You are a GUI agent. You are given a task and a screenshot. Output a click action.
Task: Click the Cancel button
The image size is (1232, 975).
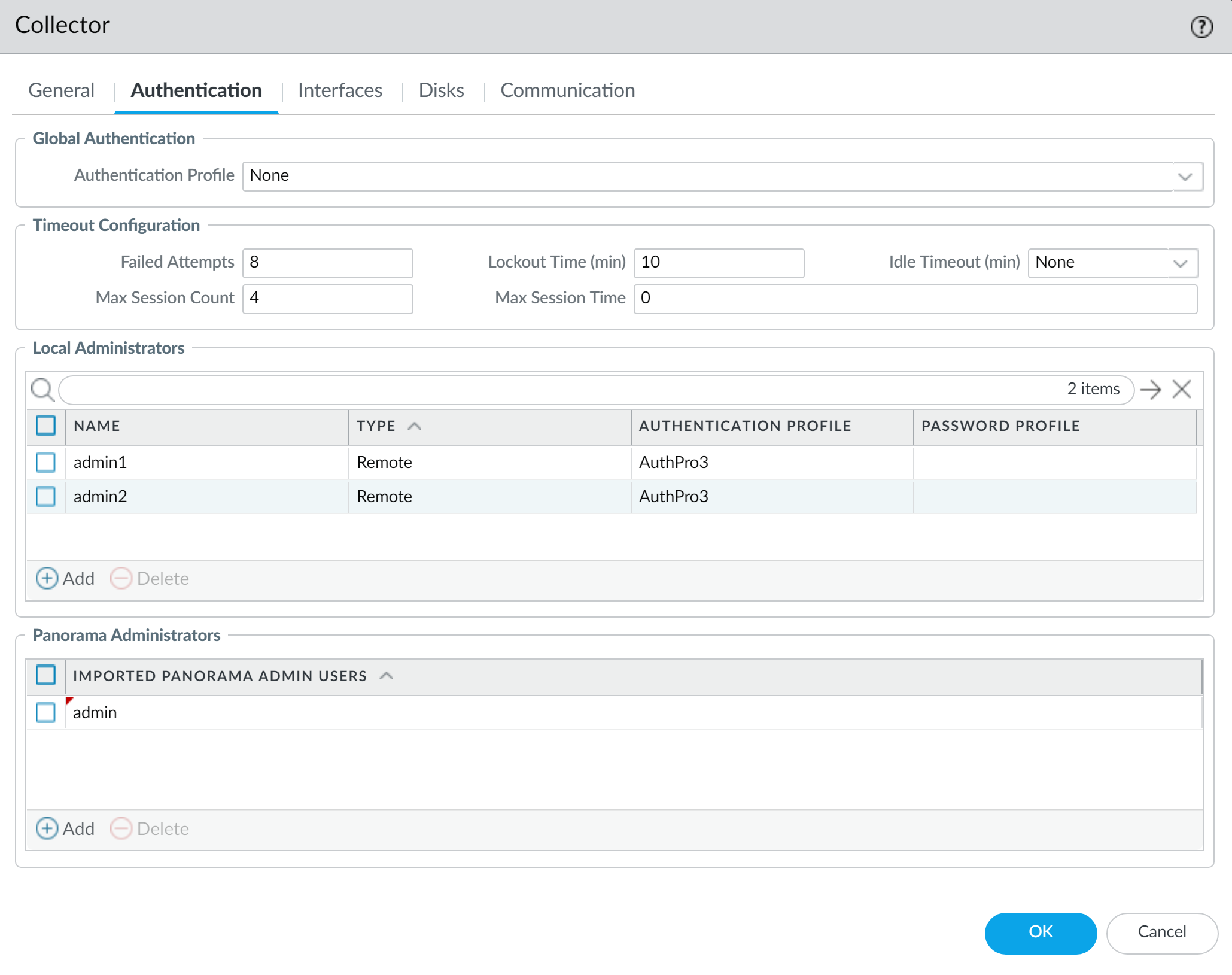(1161, 932)
